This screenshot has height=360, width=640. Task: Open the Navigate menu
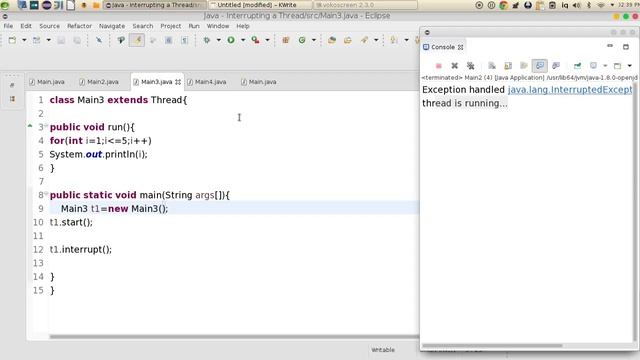click(112, 26)
